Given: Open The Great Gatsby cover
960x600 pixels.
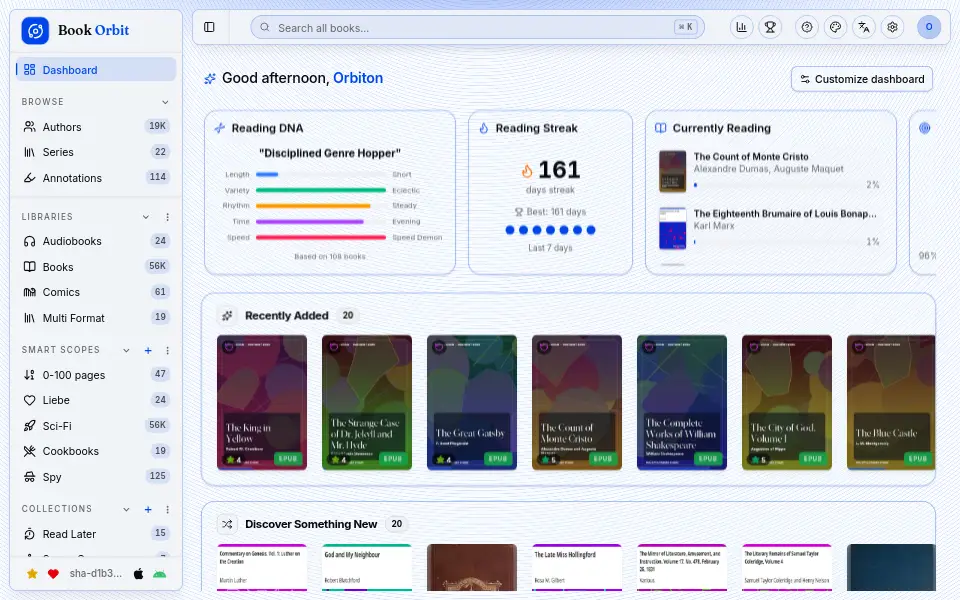Looking at the screenshot, I should (x=472, y=403).
